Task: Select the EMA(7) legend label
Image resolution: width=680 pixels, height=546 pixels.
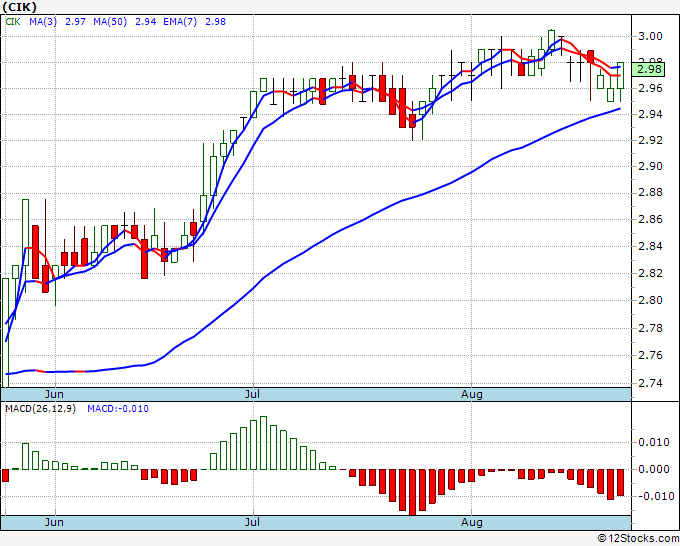Action: point(180,22)
